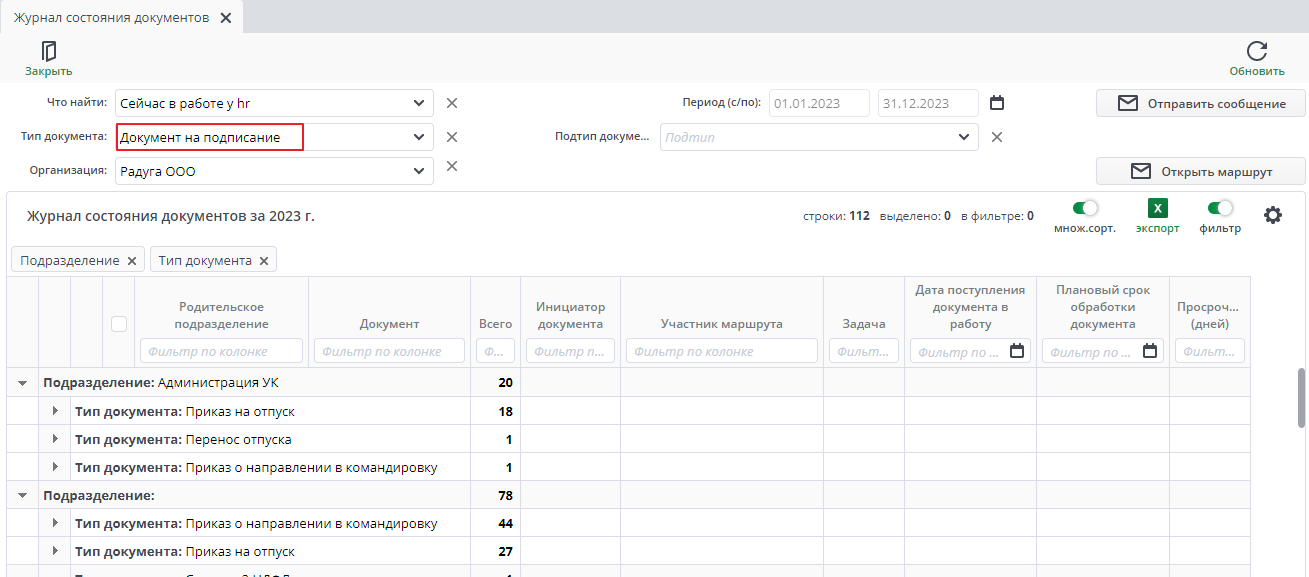
Task: Click the Обновить refresh icon
Action: point(1257,51)
